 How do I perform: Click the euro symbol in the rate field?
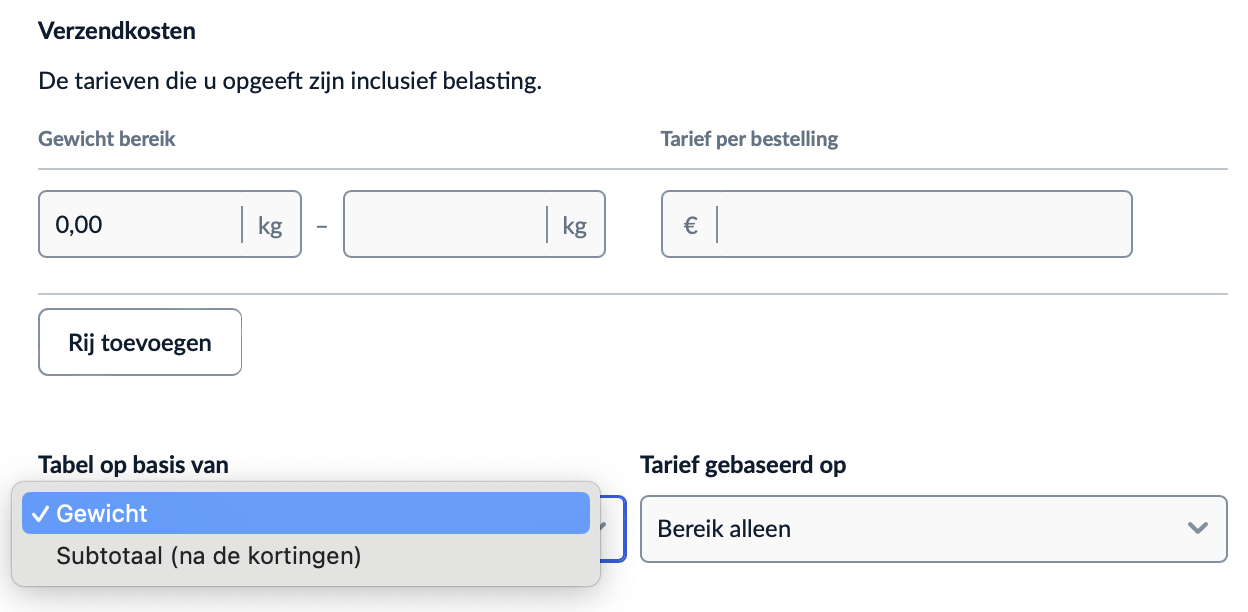tap(690, 225)
